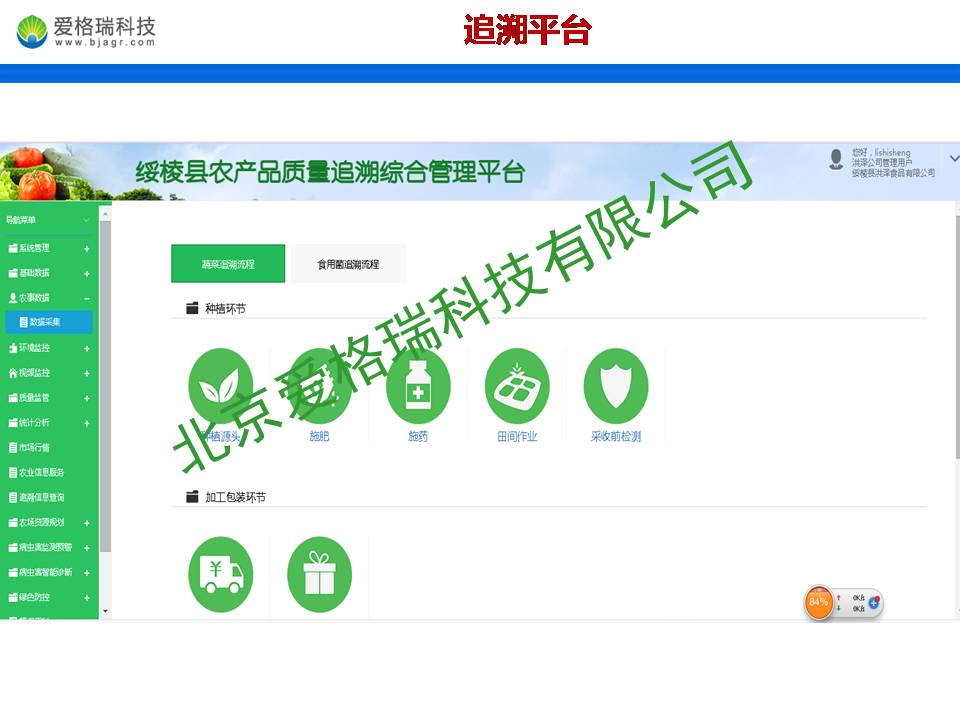Click the blue plus icon in floating widget

(874, 602)
